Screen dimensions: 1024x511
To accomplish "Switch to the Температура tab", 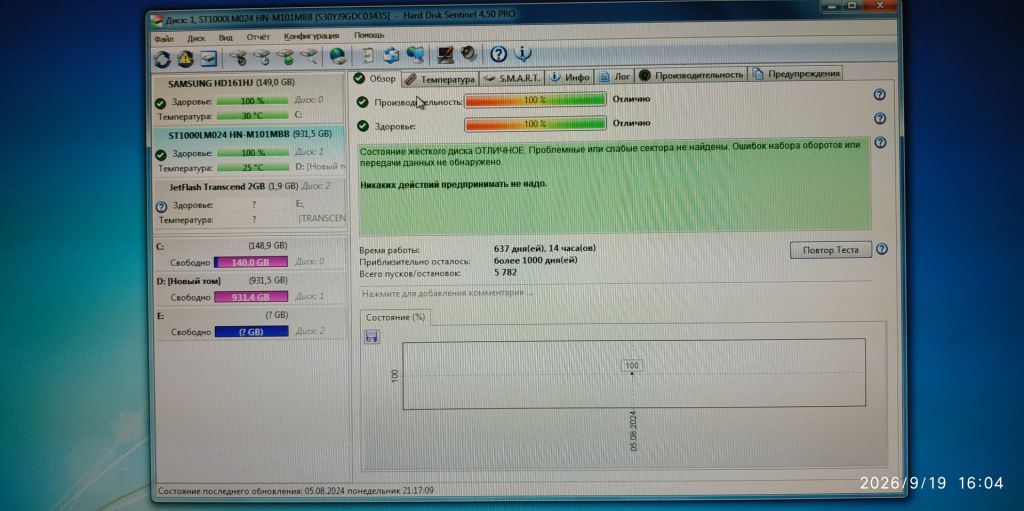I will 440,78.
